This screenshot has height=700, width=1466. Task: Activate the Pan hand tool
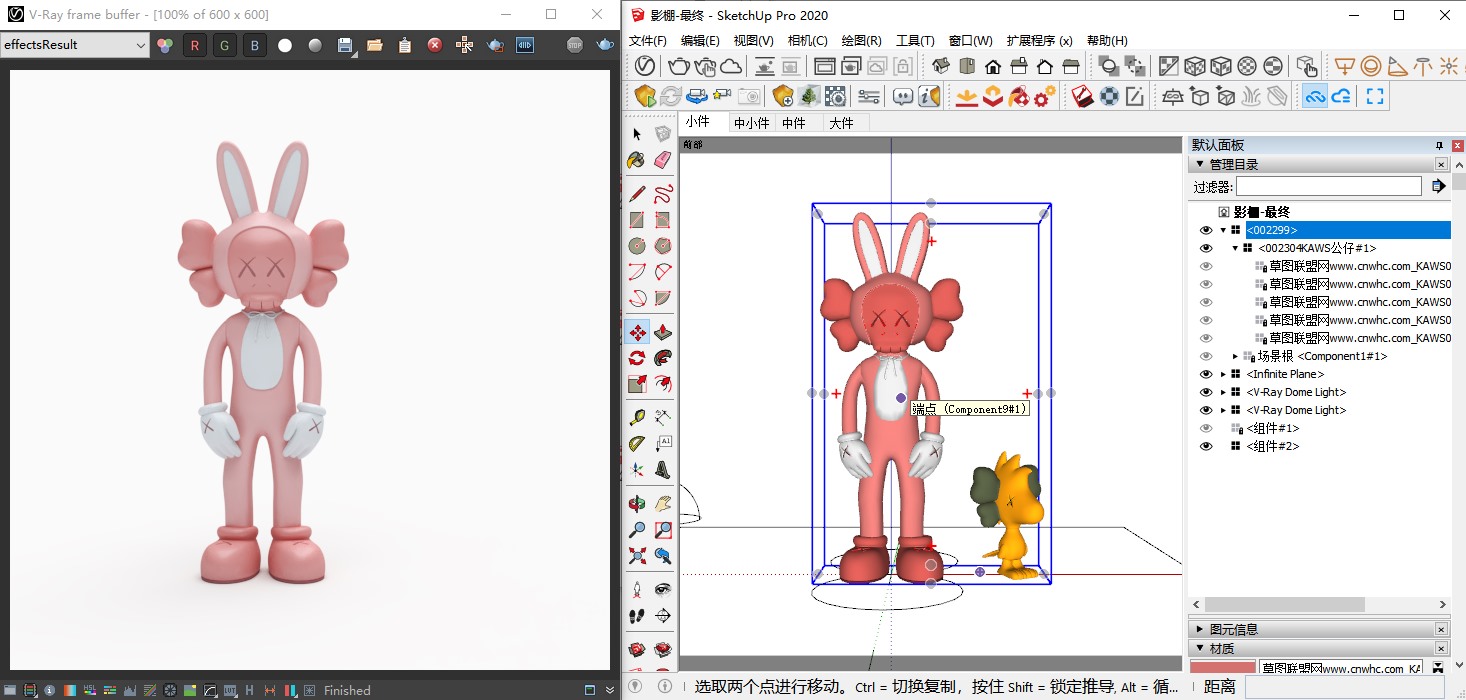[x=663, y=504]
